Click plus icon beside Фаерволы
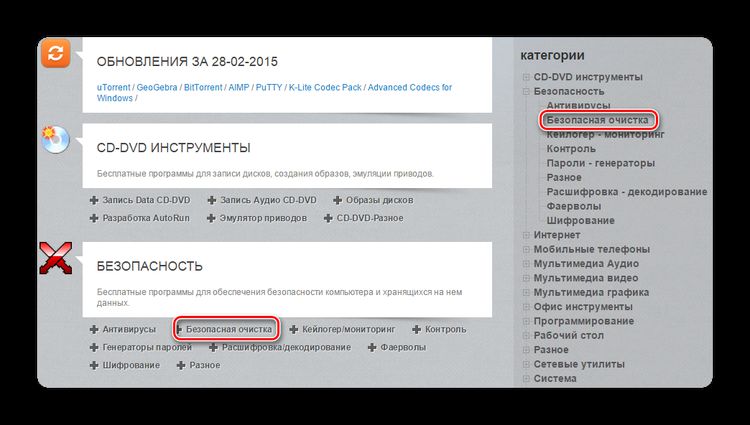Image resolution: width=750 pixels, height=425 pixels. pyautogui.click(x=372, y=348)
